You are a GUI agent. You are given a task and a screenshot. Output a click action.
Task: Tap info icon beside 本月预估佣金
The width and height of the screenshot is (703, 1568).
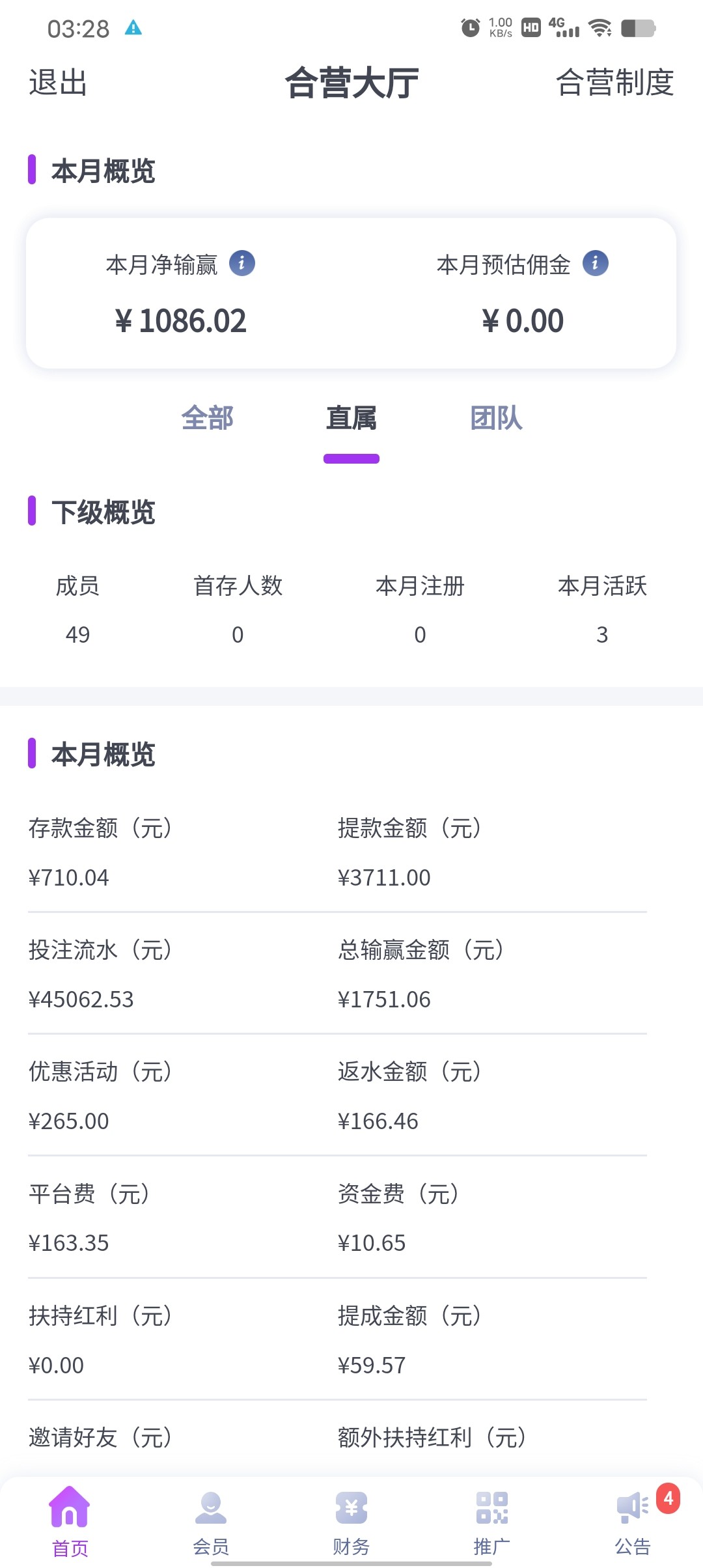pyautogui.click(x=595, y=264)
